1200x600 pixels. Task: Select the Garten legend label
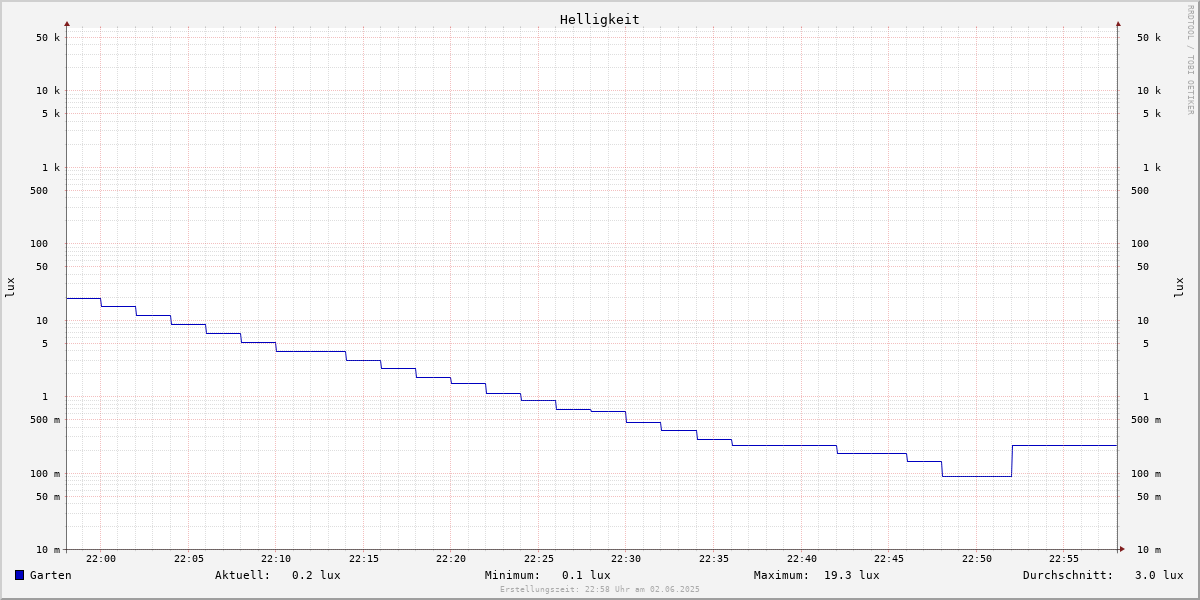point(51,575)
